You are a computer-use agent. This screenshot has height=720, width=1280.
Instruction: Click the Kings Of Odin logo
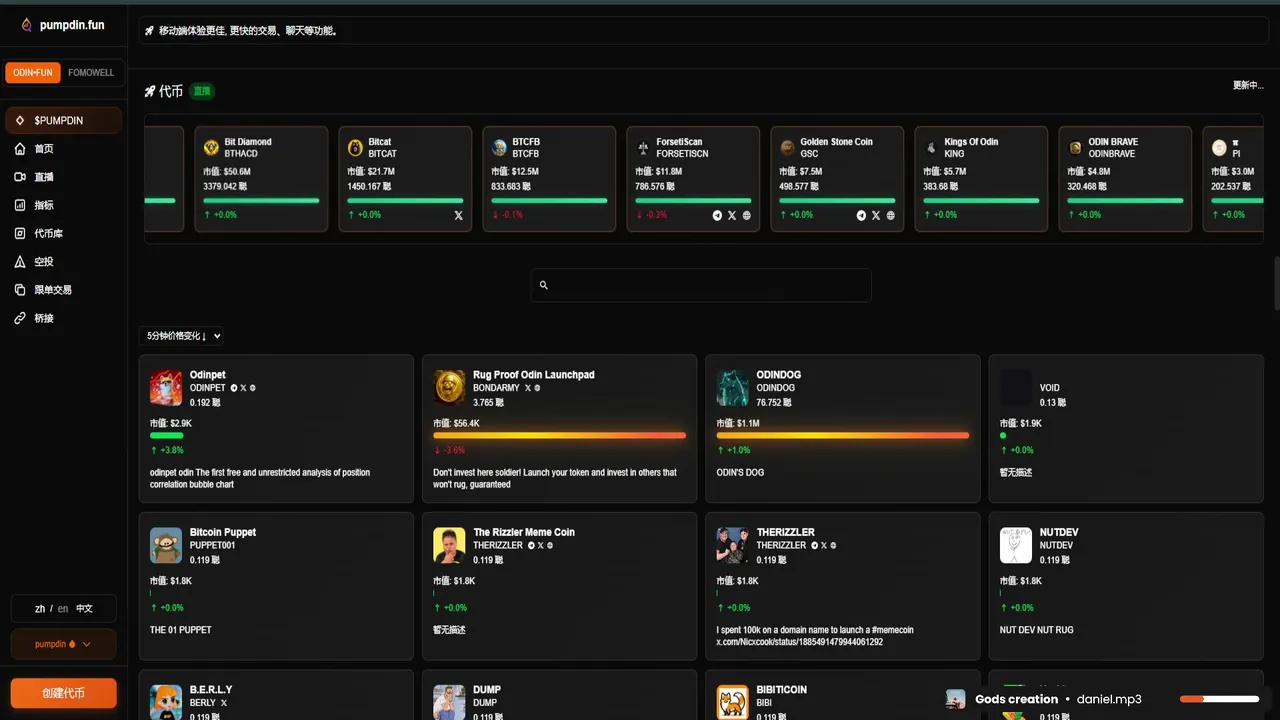tap(931, 148)
